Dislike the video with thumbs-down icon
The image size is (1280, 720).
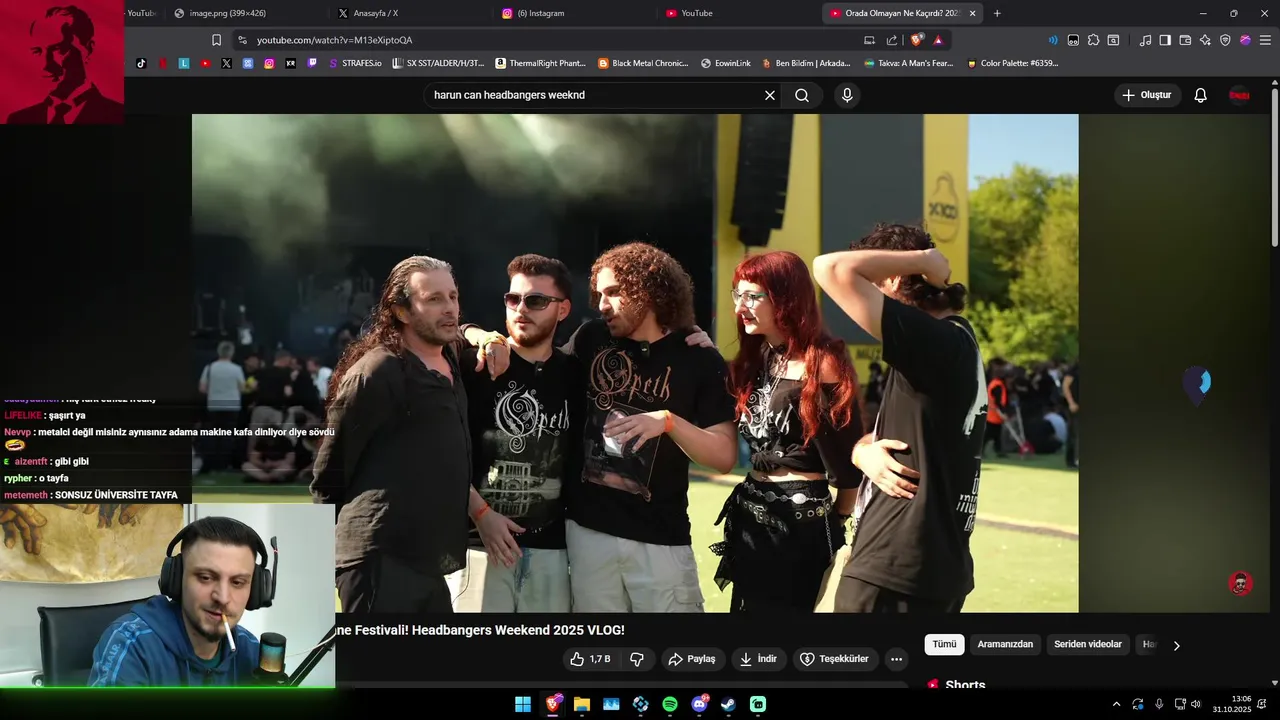(637, 659)
